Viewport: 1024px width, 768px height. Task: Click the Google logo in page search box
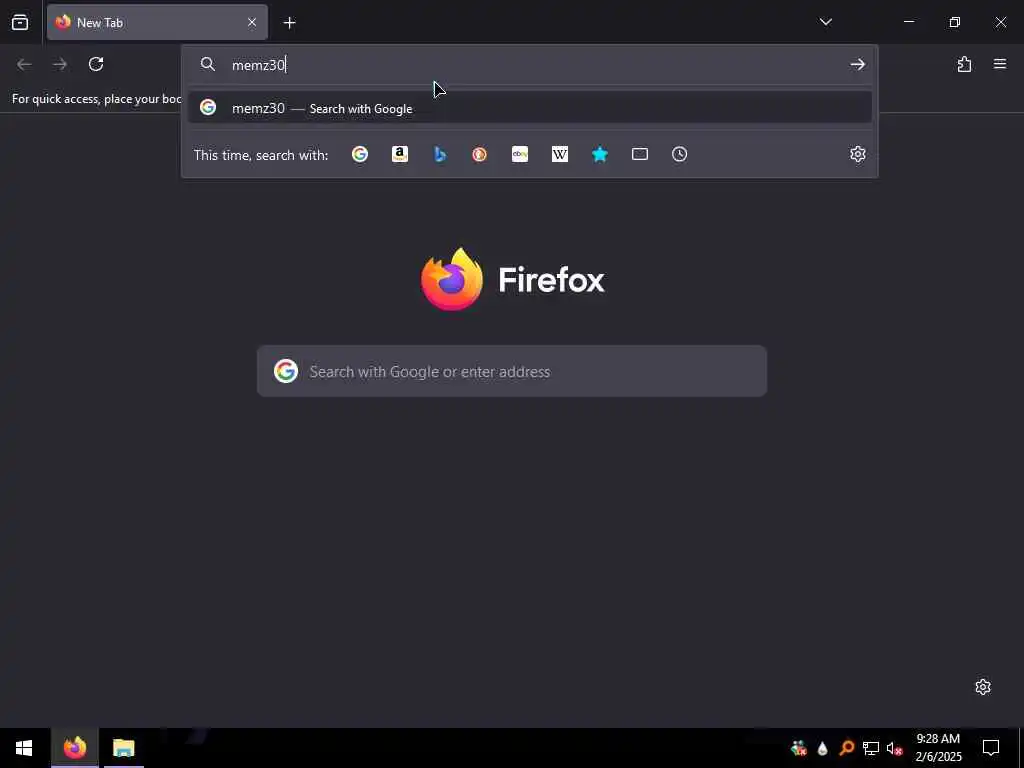pyautogui.click(x=286, y=371)
